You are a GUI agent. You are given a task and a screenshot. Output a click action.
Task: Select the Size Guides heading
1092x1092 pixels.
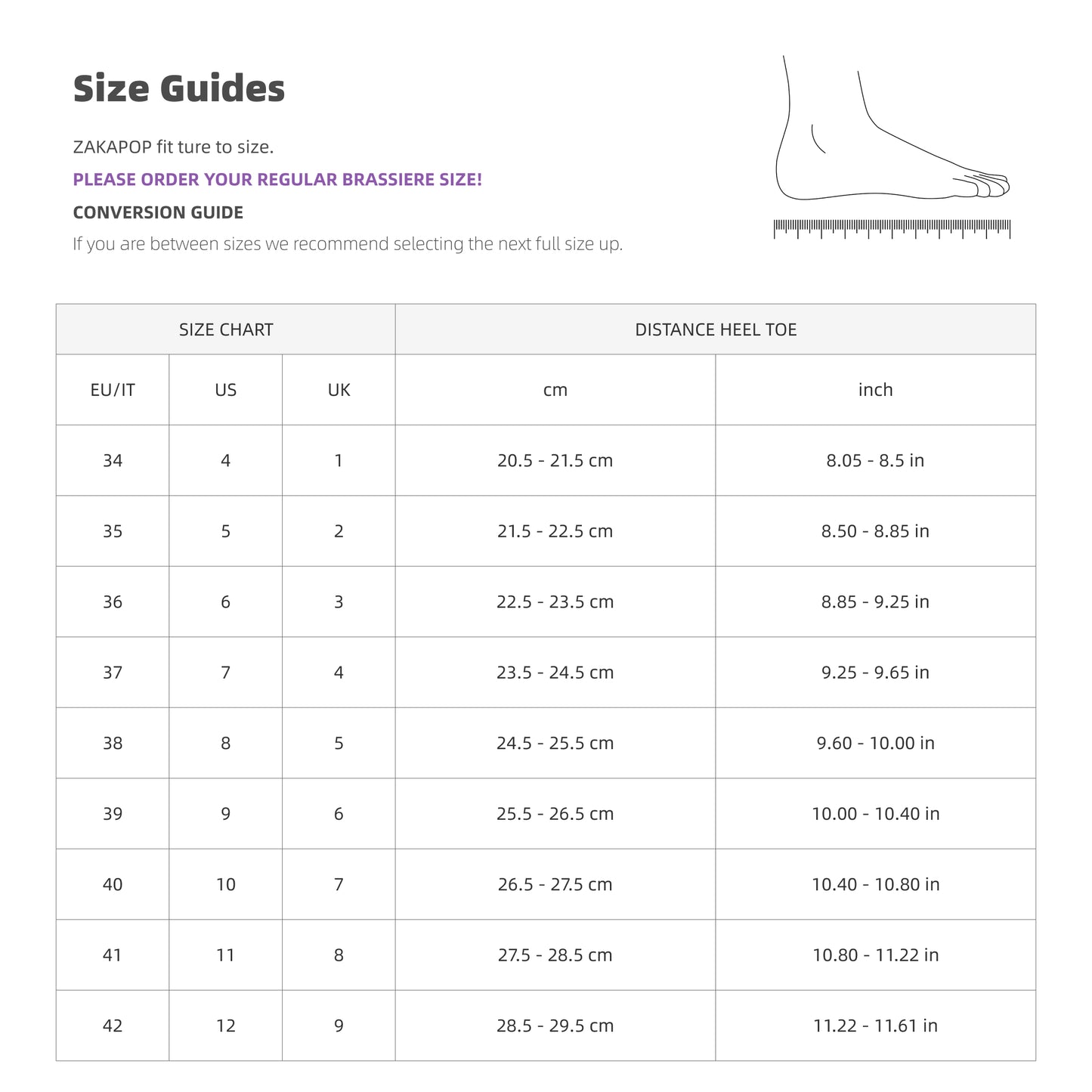179,88
